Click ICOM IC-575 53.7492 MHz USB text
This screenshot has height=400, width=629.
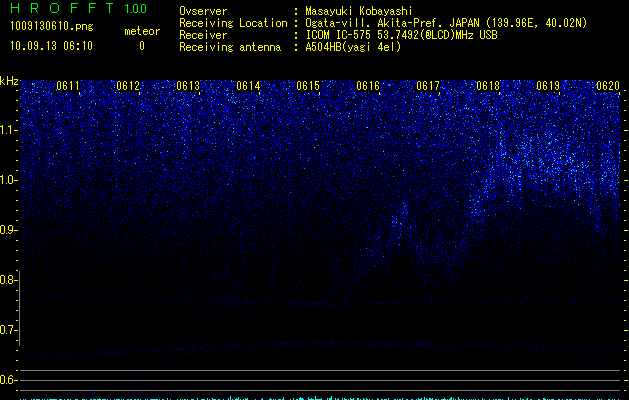[402, 35]
